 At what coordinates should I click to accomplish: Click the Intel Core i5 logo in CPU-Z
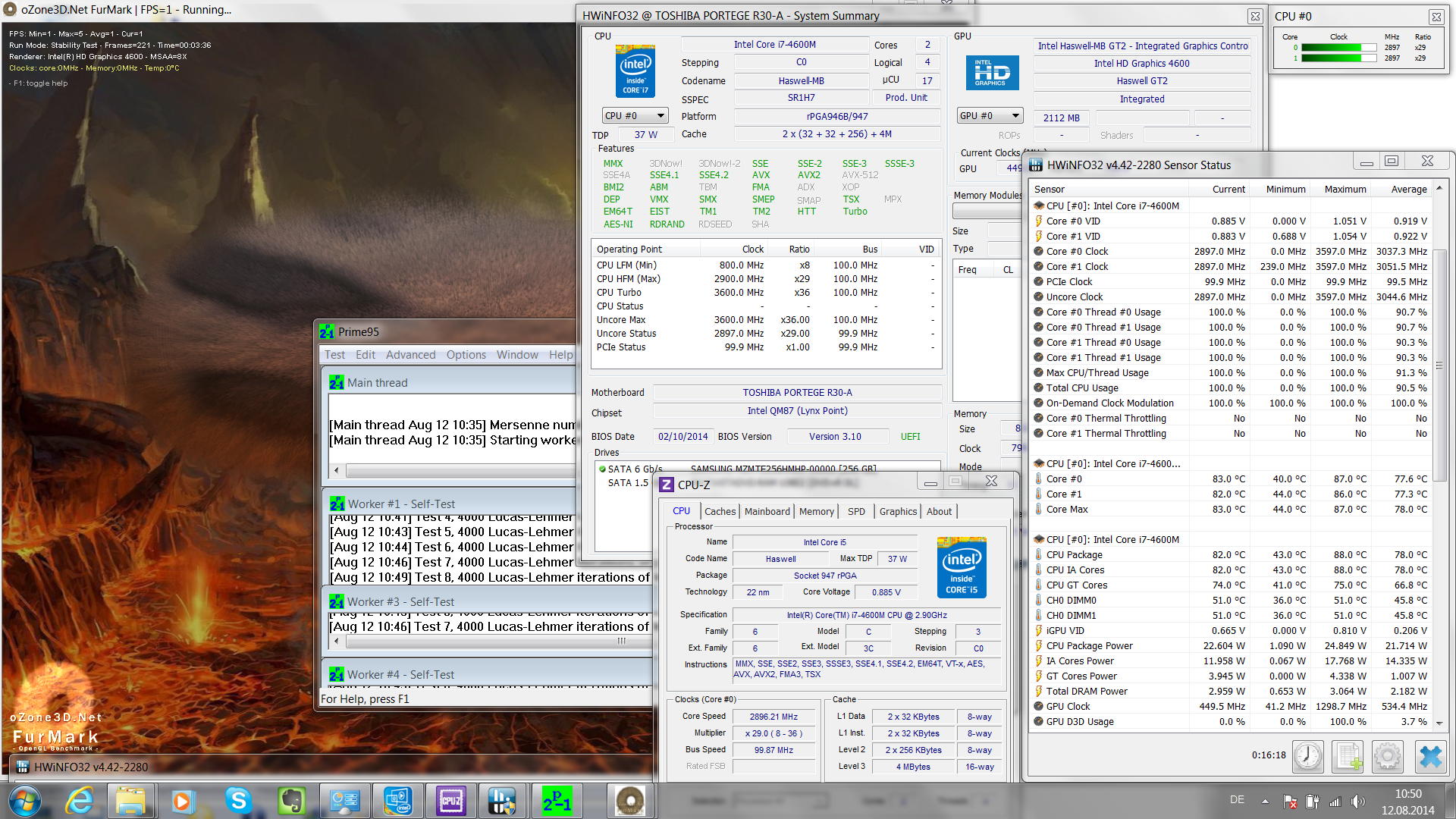962,567
